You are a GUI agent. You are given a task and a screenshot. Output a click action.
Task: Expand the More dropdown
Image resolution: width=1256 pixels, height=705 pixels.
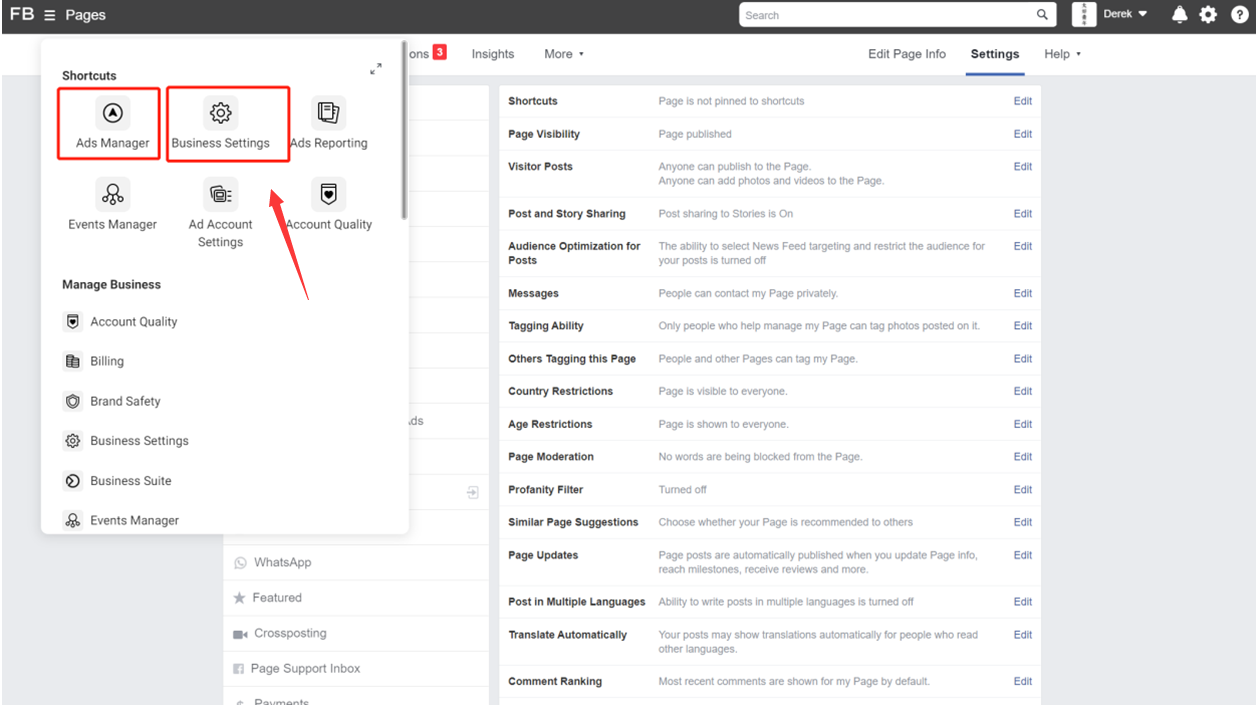[x=564, y=54]
